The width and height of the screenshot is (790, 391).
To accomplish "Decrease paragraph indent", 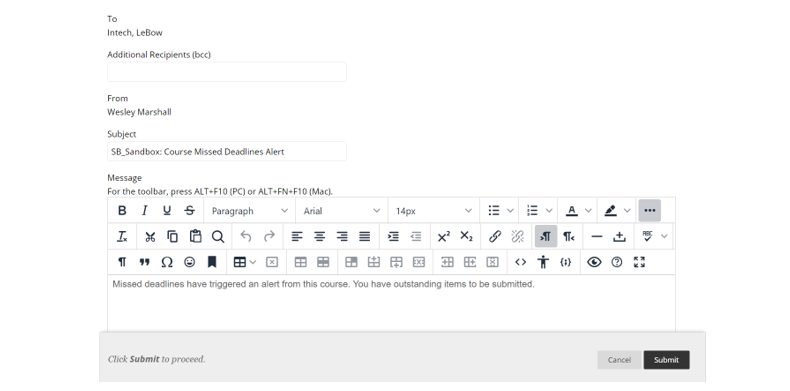I will click(416, 236).
